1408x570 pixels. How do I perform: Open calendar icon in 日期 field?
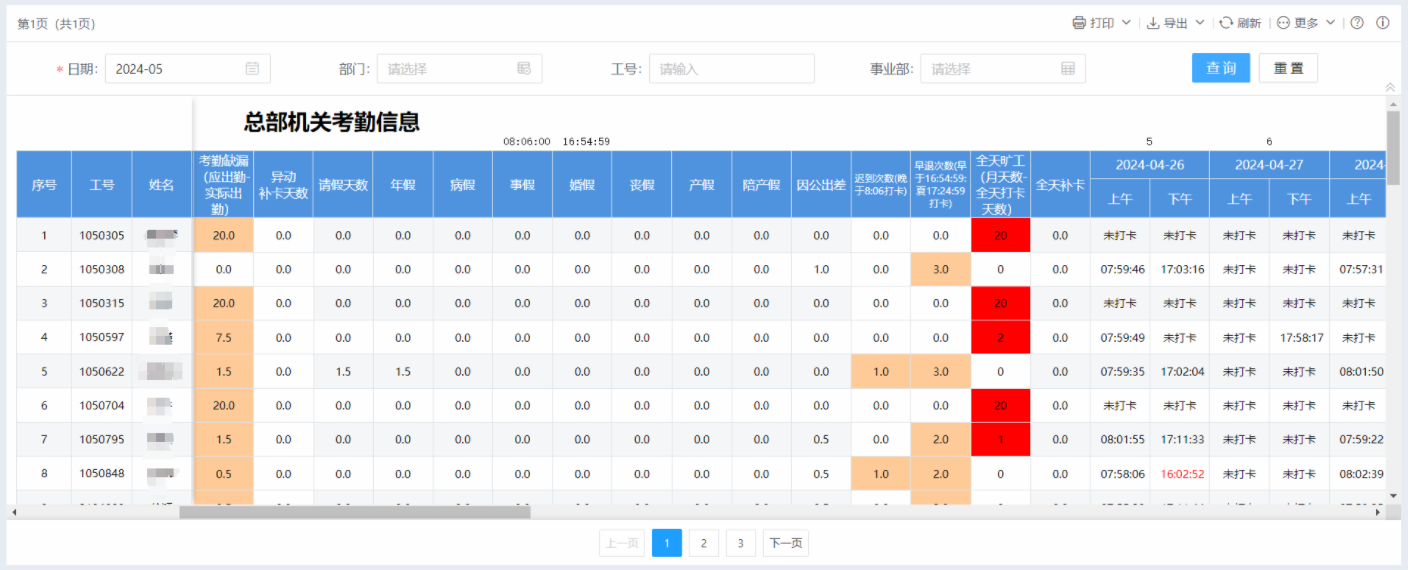[x=252, y=68]
